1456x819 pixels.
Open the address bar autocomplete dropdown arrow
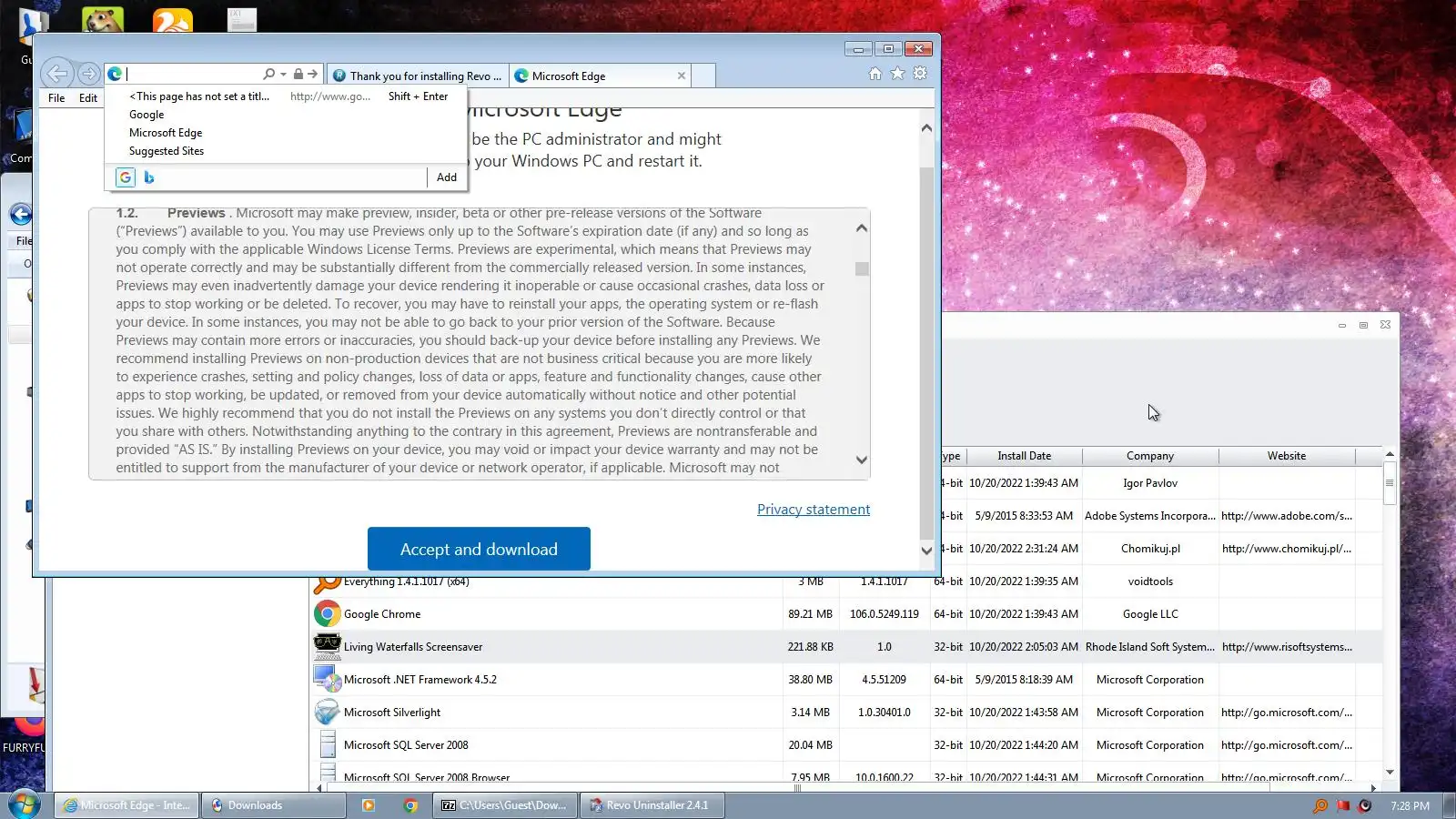(x=283, y=74)
